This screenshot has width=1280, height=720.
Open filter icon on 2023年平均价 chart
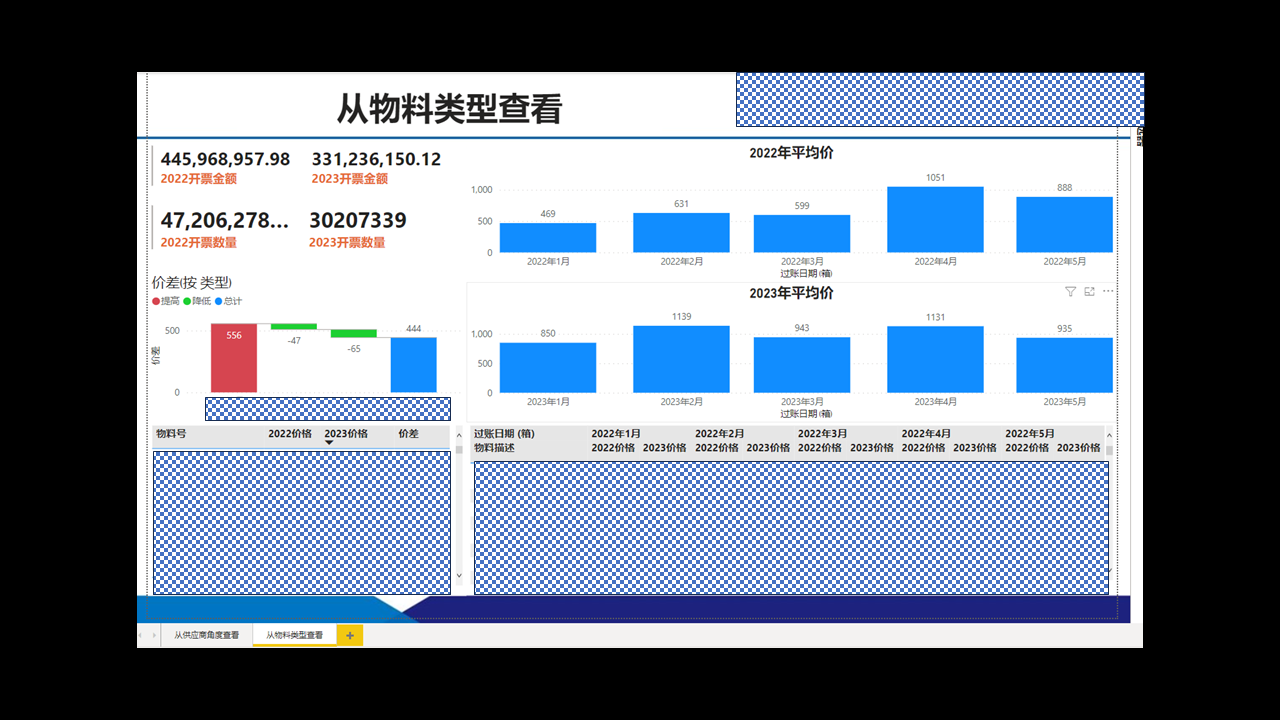1070,292
